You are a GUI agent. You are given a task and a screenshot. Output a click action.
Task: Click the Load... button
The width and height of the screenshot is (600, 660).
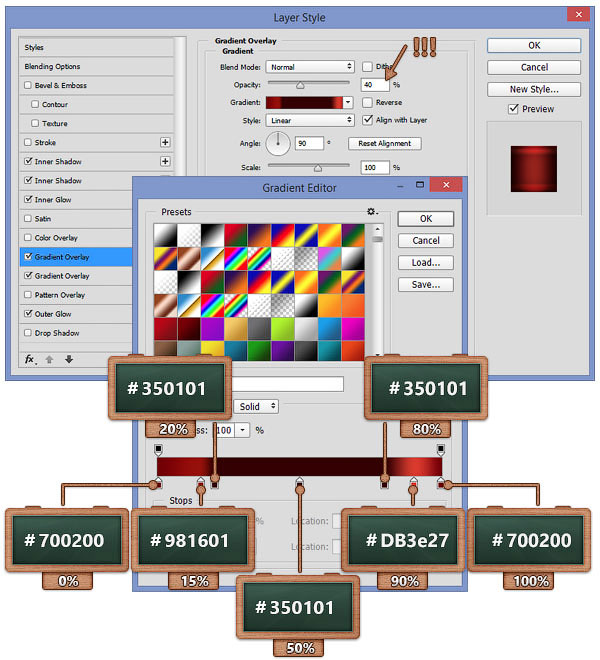[x=426, y=262]
